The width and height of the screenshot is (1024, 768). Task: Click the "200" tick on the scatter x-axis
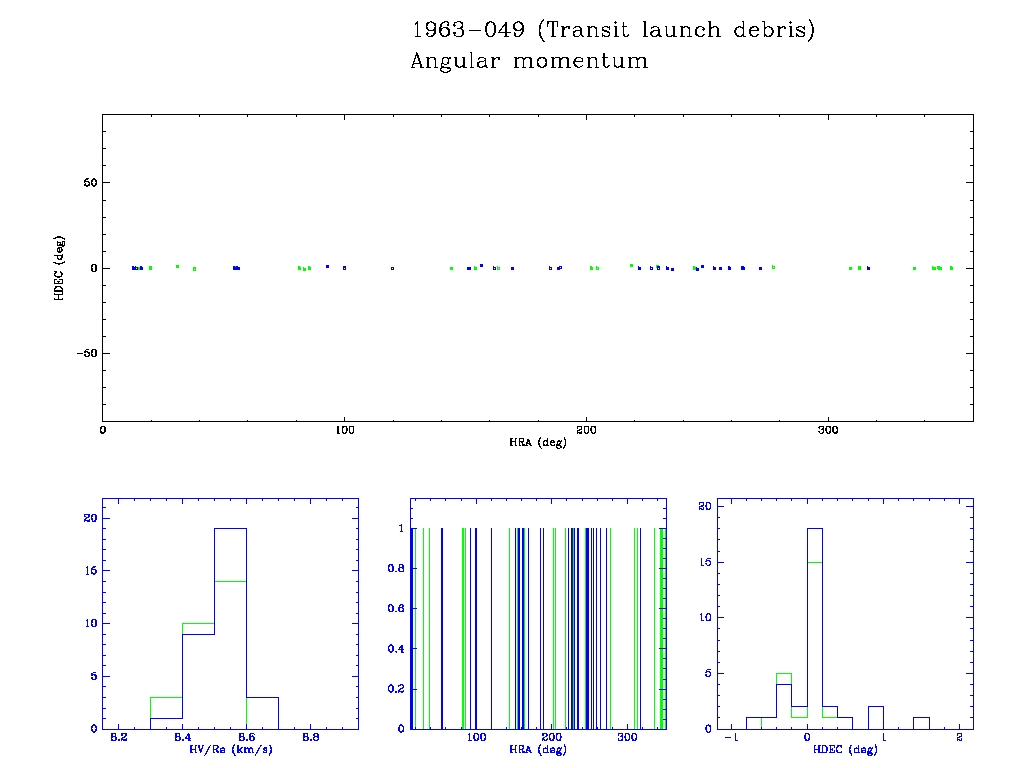(586, 430)
